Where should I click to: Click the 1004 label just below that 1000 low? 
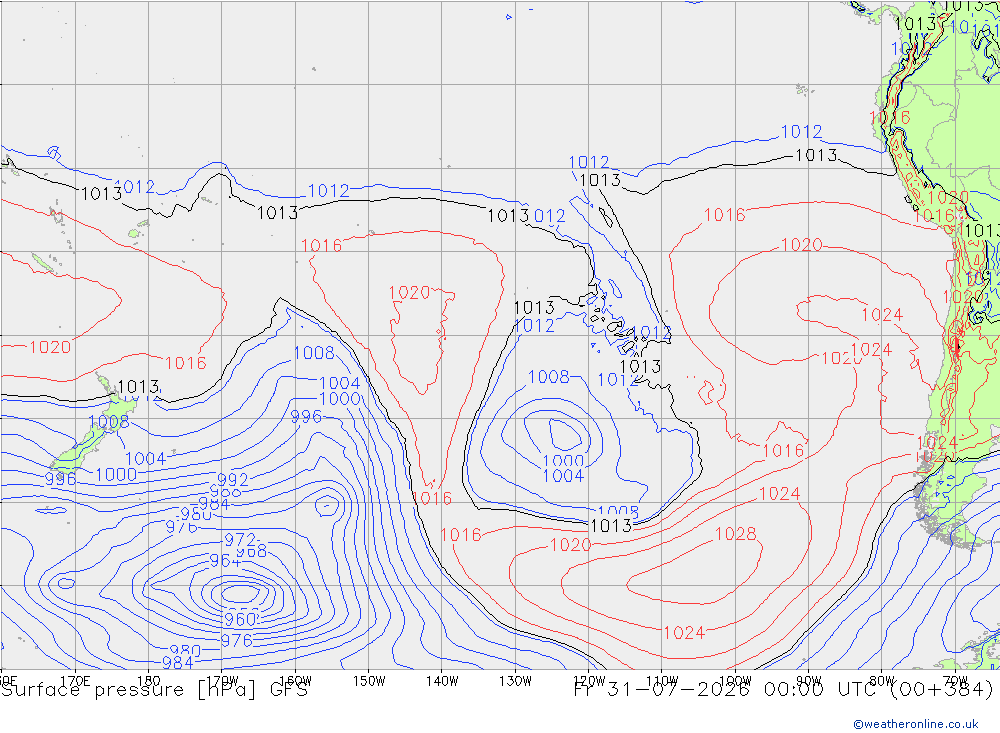(563, 476)
